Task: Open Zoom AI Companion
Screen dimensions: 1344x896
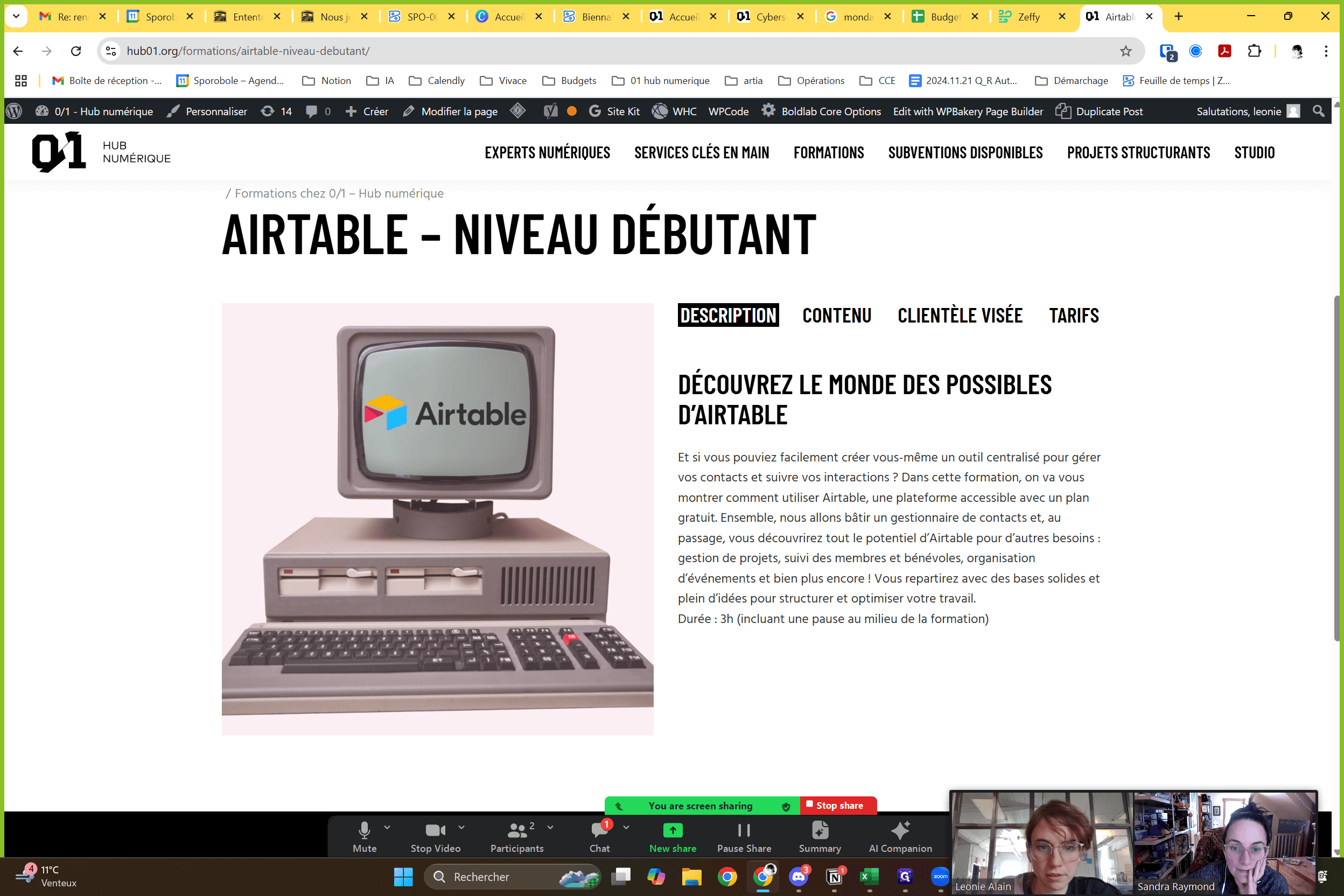Action: pos(900,837)
